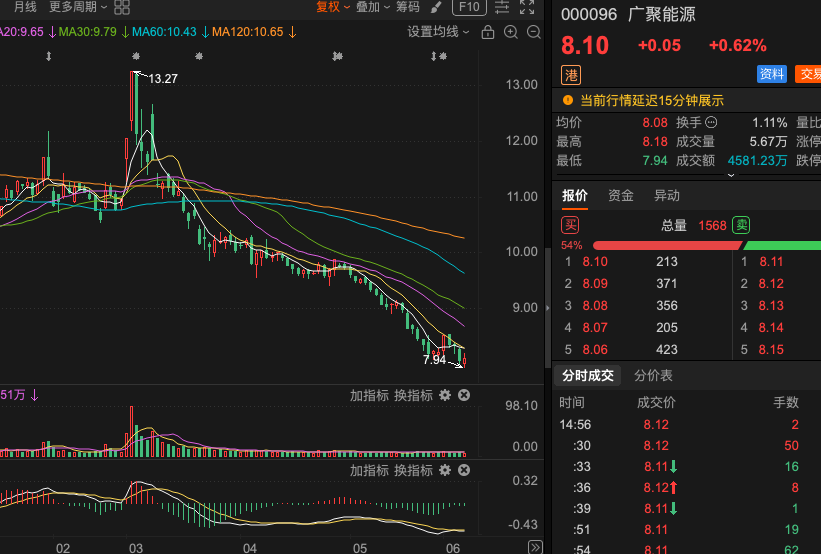Click the red 买 buy icon
The height and width of the screenshot is (554, 821).
(x=570, y=225)
